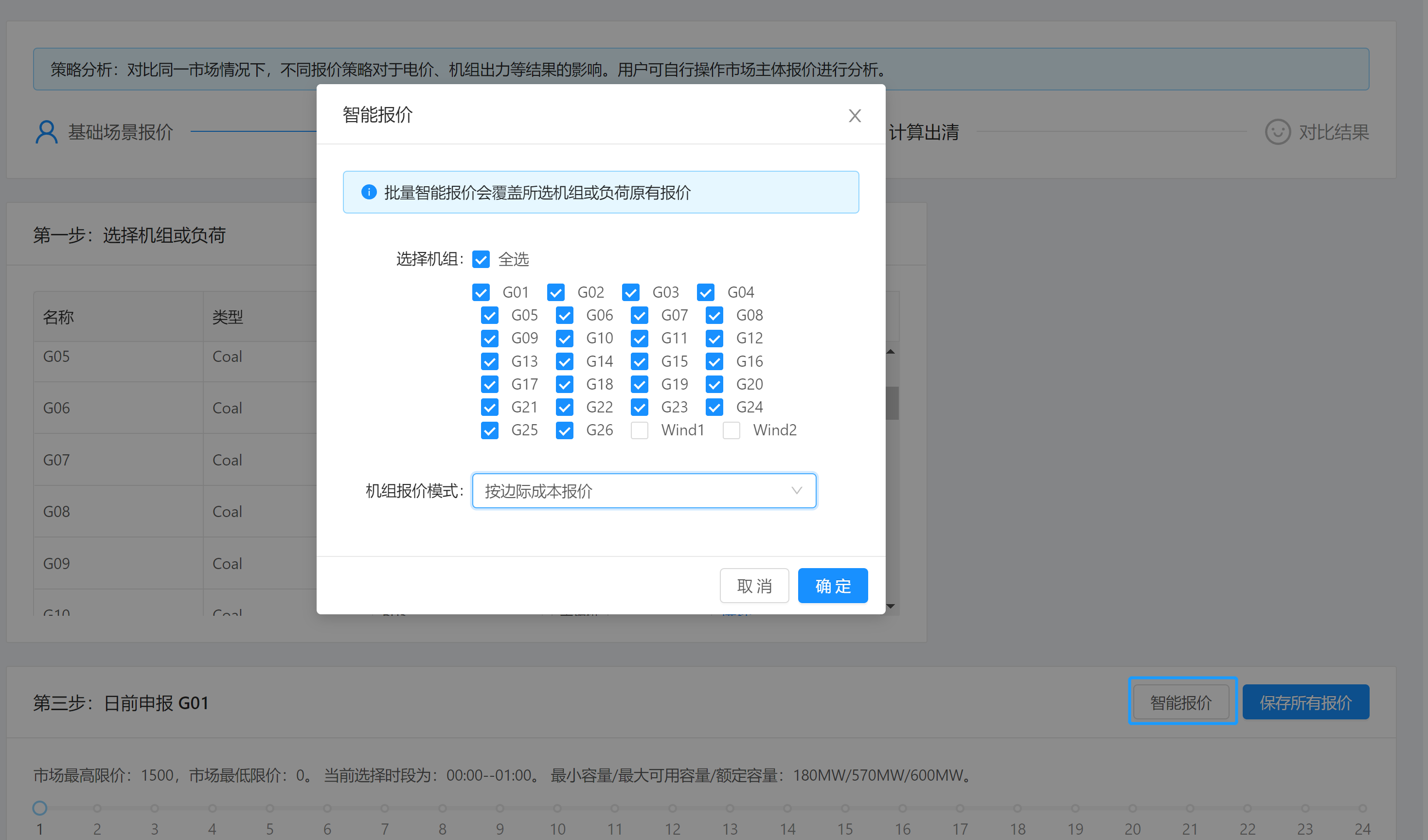Select time period 18 on the slider

(1017, 808)
